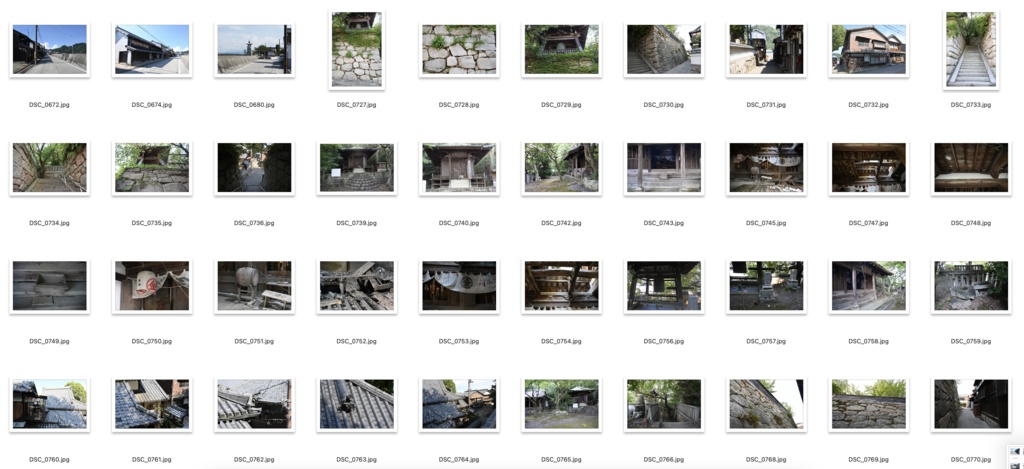Select the DSC_0751.jpg drum thumbnail
Screen dimensions: 1024x469
tap(254, 286)
